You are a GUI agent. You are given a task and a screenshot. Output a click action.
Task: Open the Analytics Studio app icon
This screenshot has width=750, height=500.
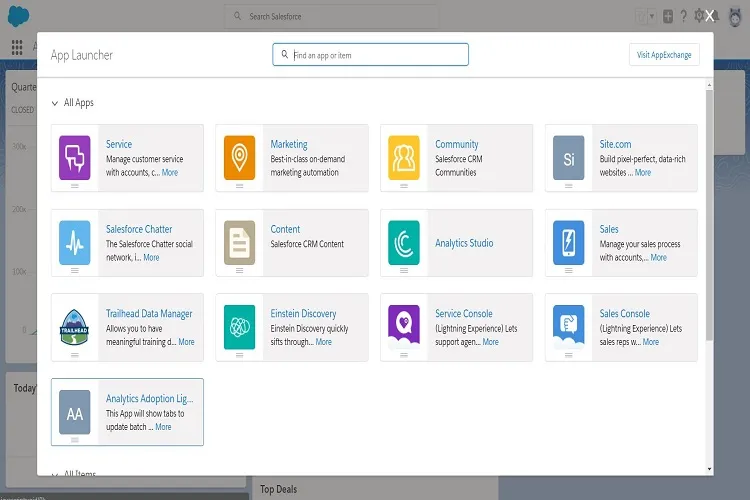tap(404, 243)
